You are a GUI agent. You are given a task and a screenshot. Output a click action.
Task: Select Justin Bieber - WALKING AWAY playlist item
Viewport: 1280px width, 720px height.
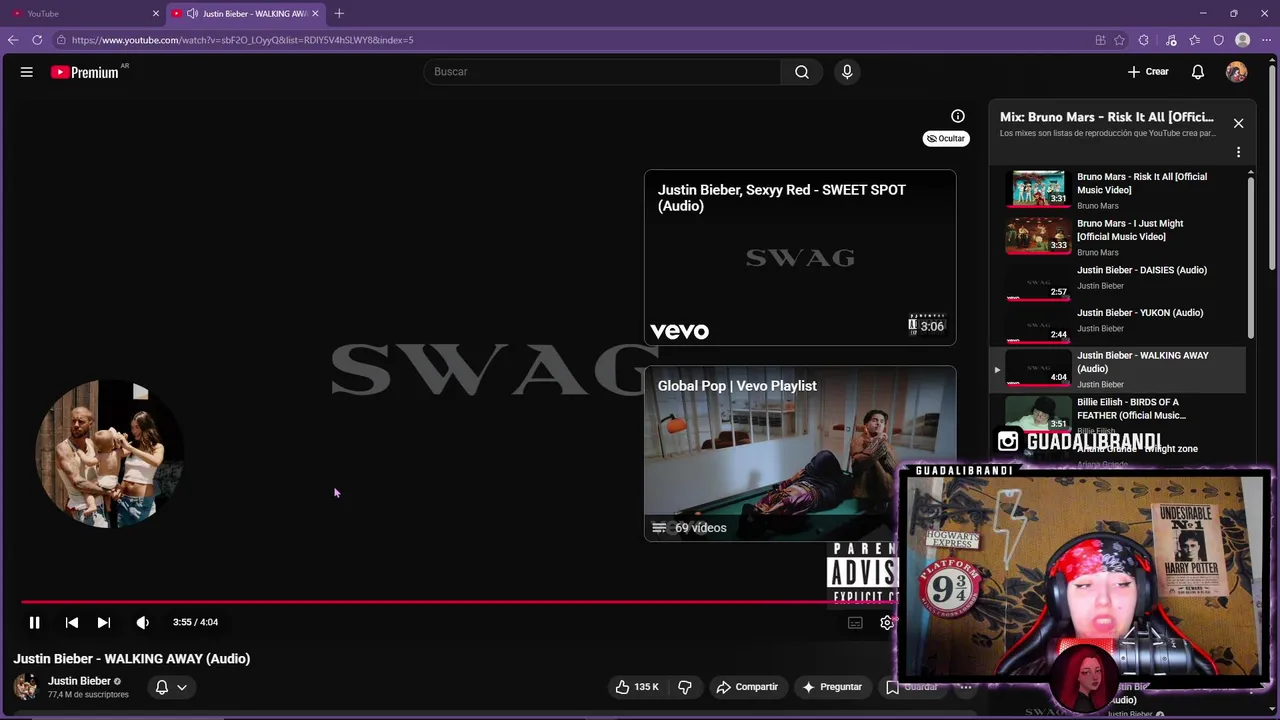(x=1118, y=369)
